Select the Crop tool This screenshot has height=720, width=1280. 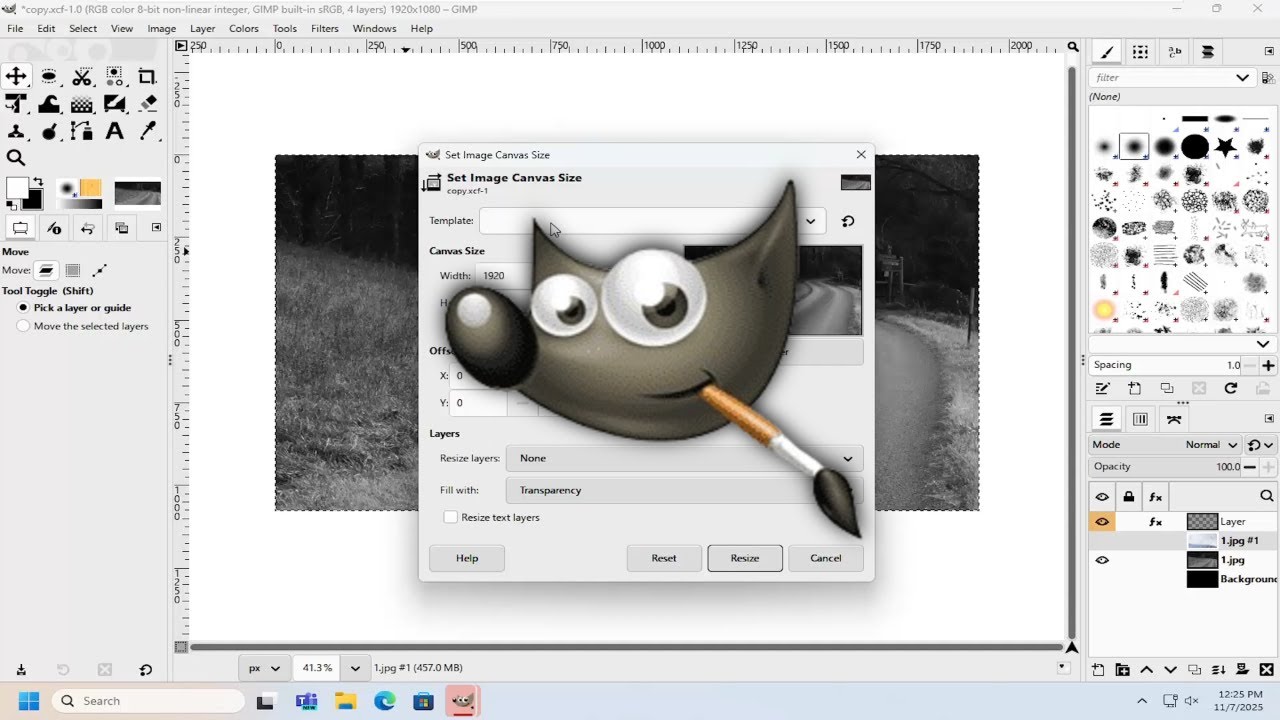[147, 77]
